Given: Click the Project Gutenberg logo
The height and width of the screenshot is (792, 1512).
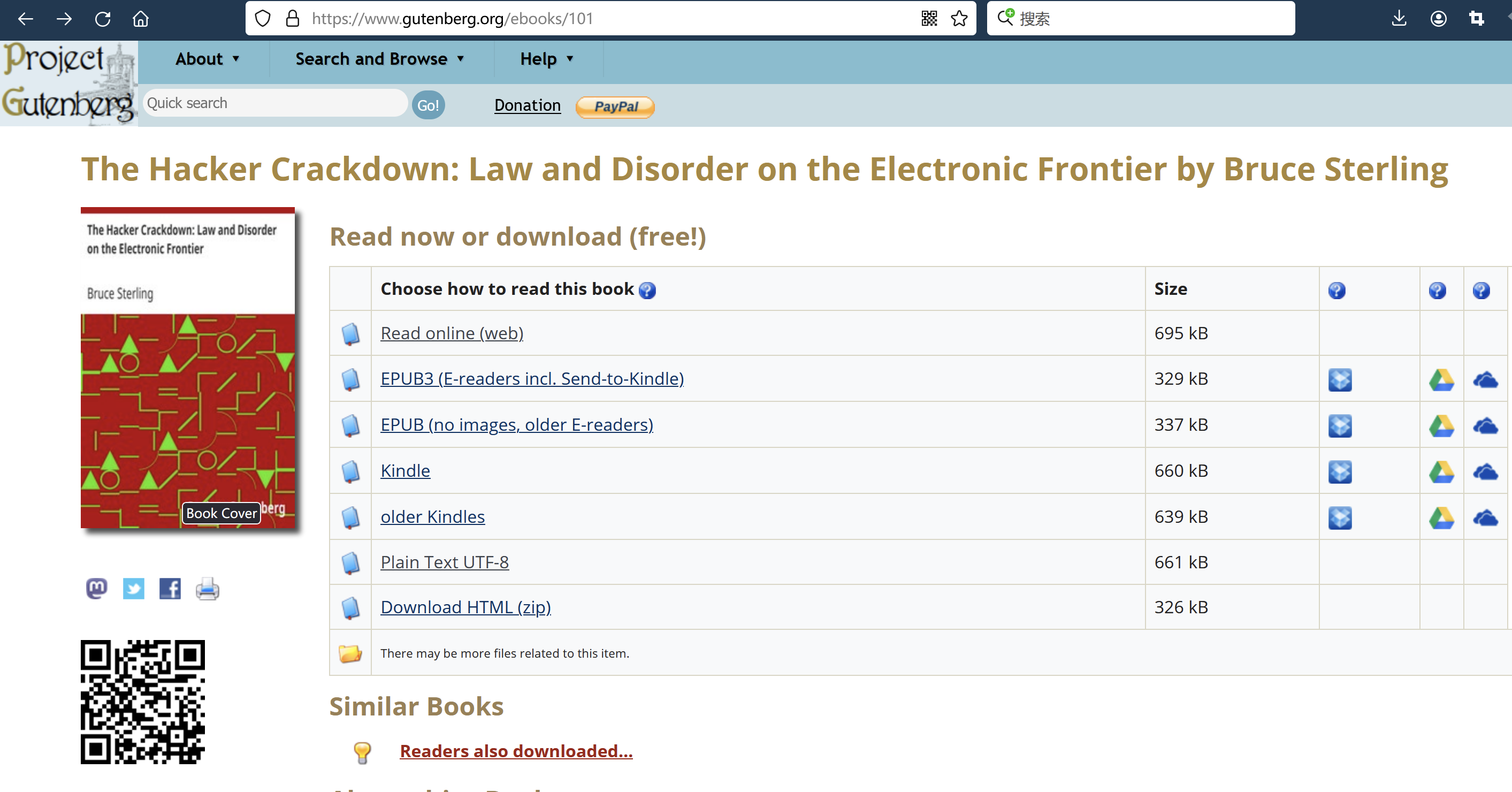Looking at the screenshot, I should pos(68,83).
